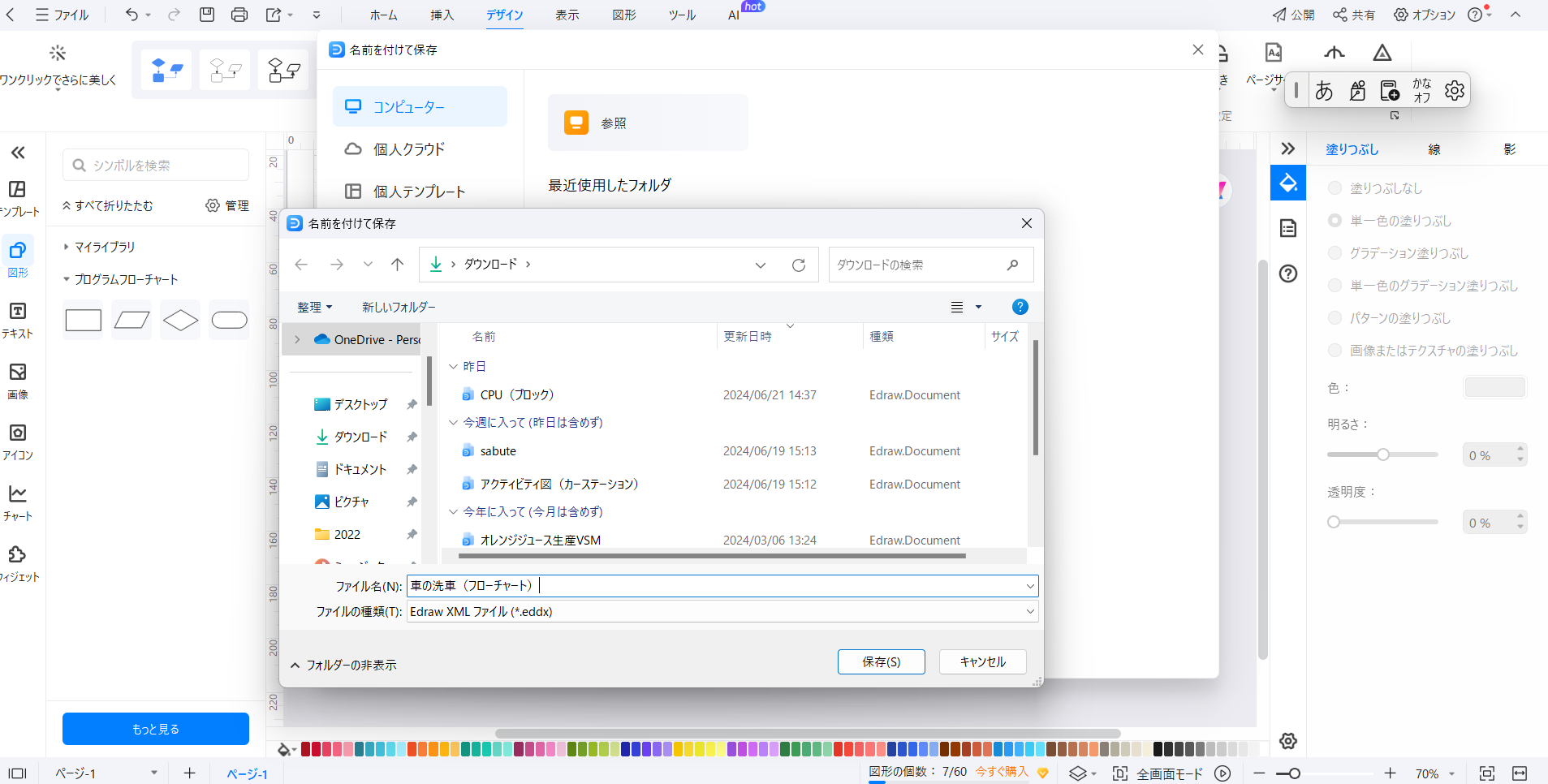Open the page properties panel icon
Screen dimensions: 1548x784
1288,228
